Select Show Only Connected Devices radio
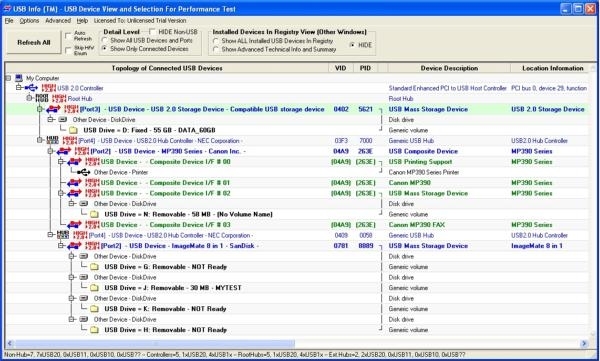Image resolution: width=600 pixels, height=361 pixels. pos(104,49)
